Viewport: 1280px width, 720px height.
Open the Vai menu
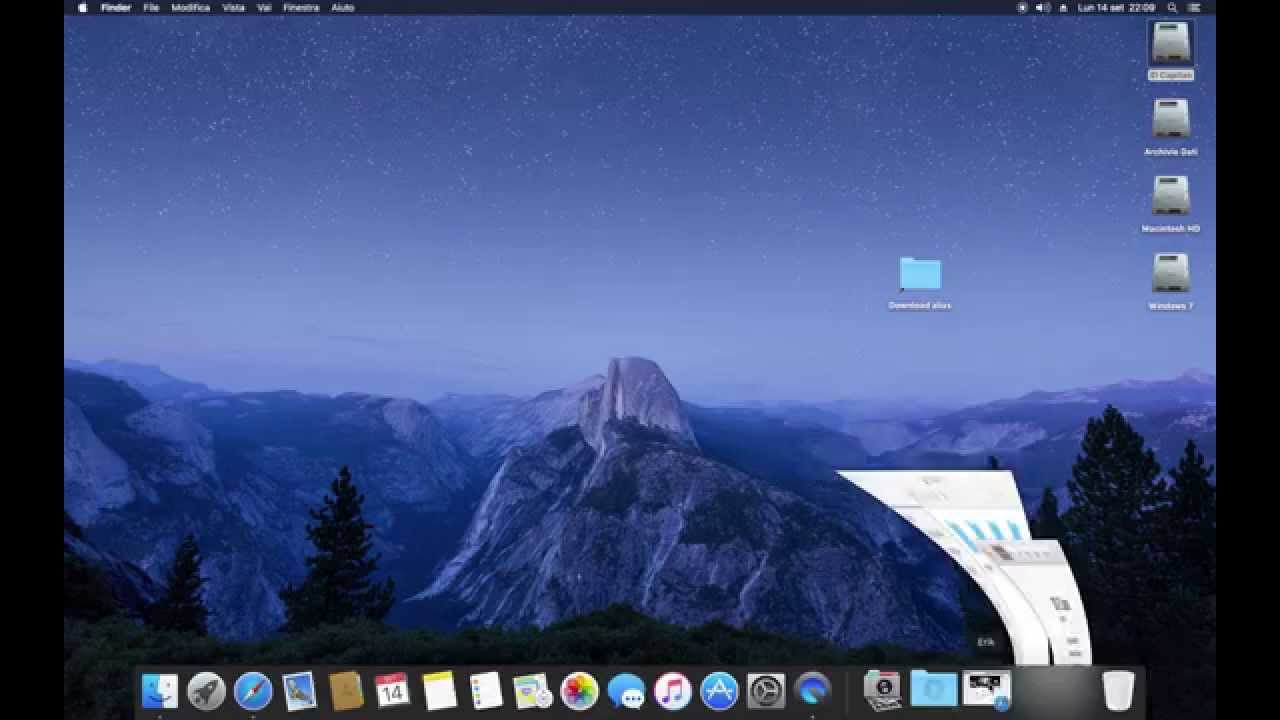pos(264,7)
